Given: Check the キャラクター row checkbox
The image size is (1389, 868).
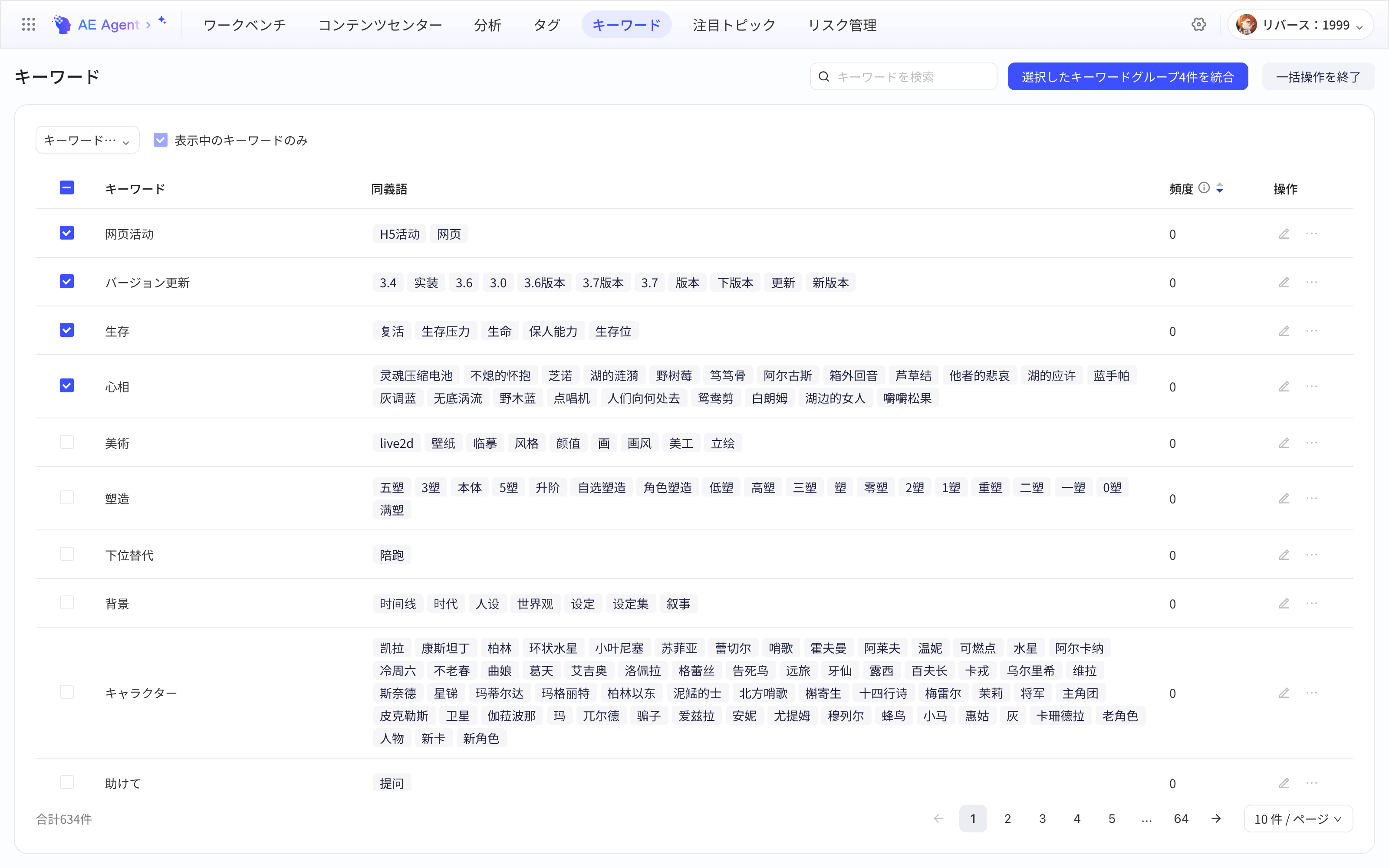Looking at the screenshot, I should coord(66,692).
